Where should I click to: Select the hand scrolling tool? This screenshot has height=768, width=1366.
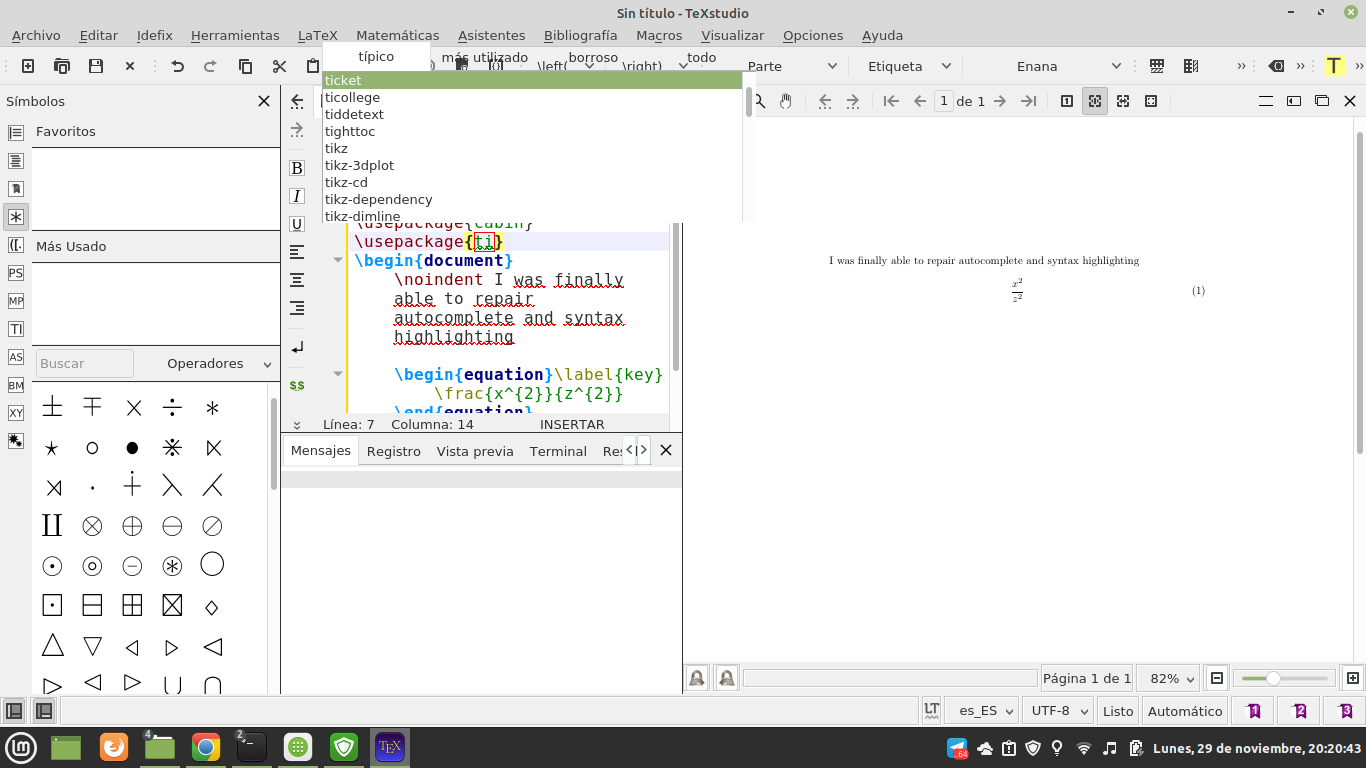pos(788,100)
